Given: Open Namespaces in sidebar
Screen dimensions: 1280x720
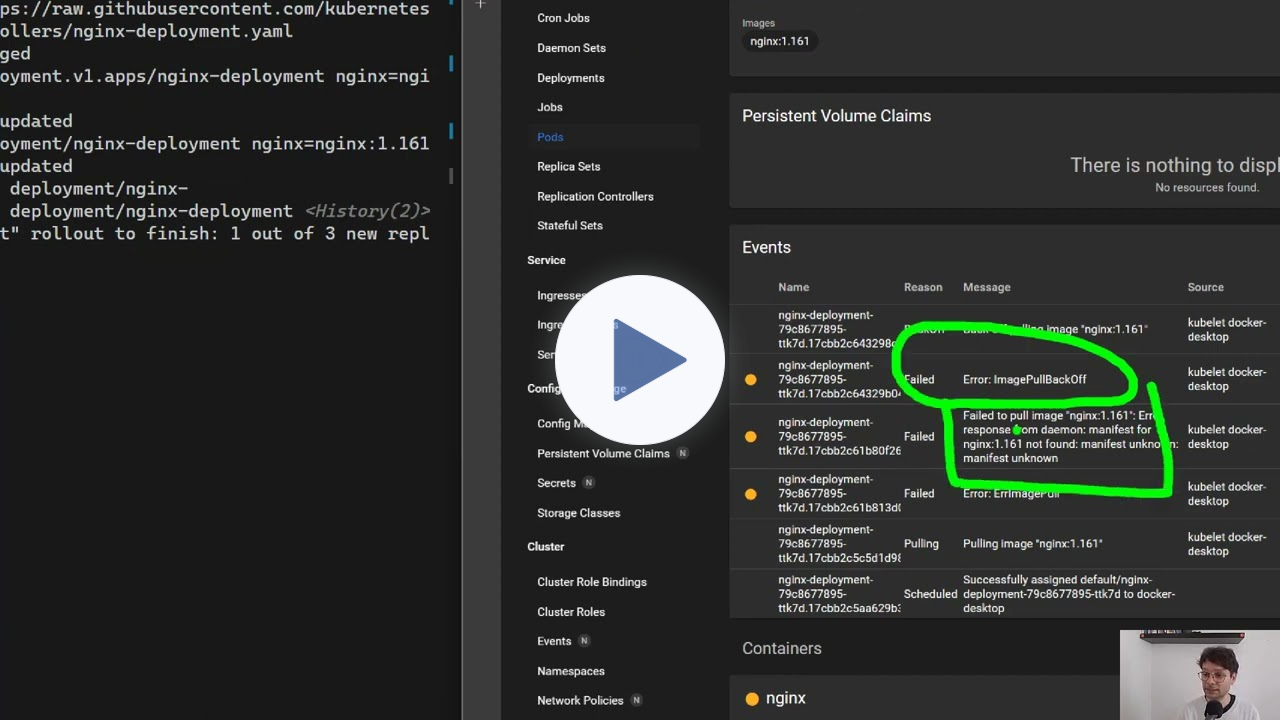Looking at the screenshot, I should (571, 671).
